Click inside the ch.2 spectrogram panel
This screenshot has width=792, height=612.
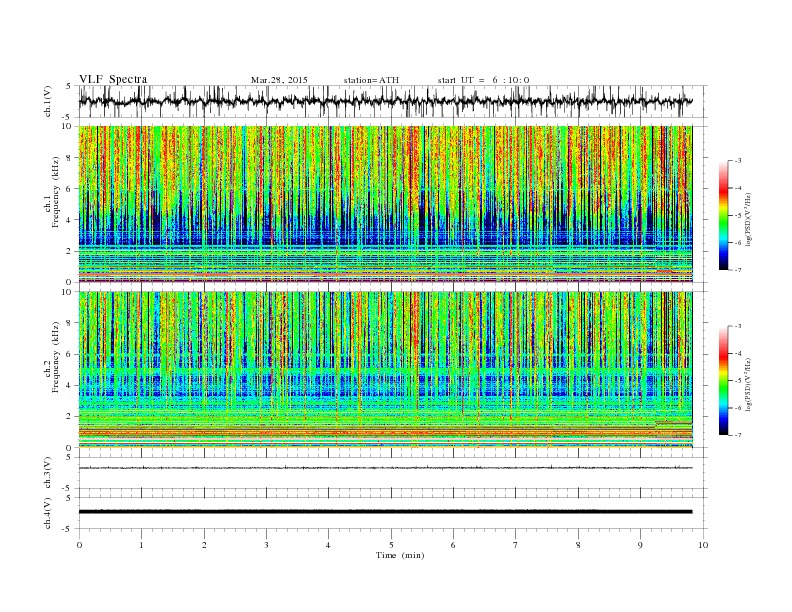tap(385, 370)
